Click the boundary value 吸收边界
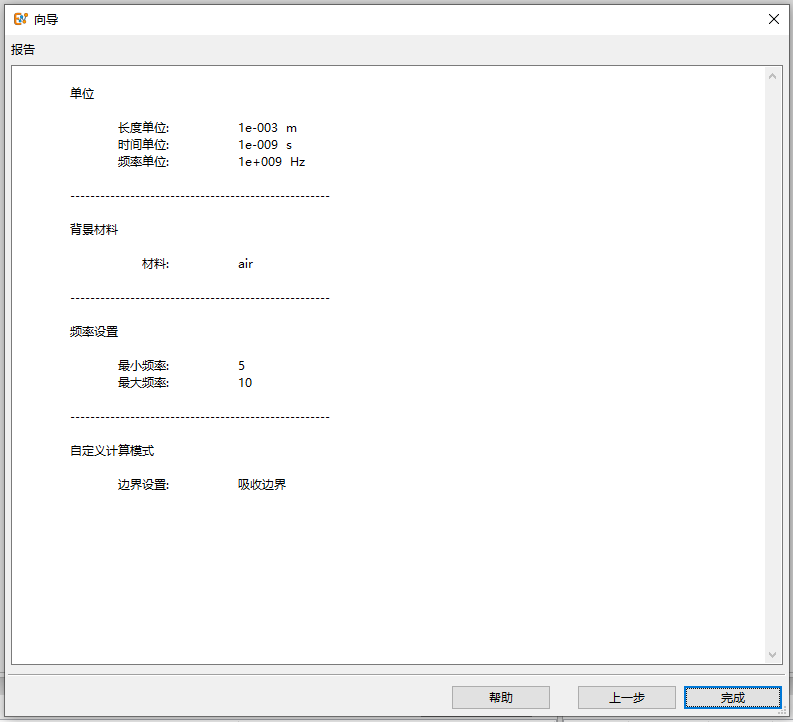This screenshot has height=722, width=793. [262, 484]
